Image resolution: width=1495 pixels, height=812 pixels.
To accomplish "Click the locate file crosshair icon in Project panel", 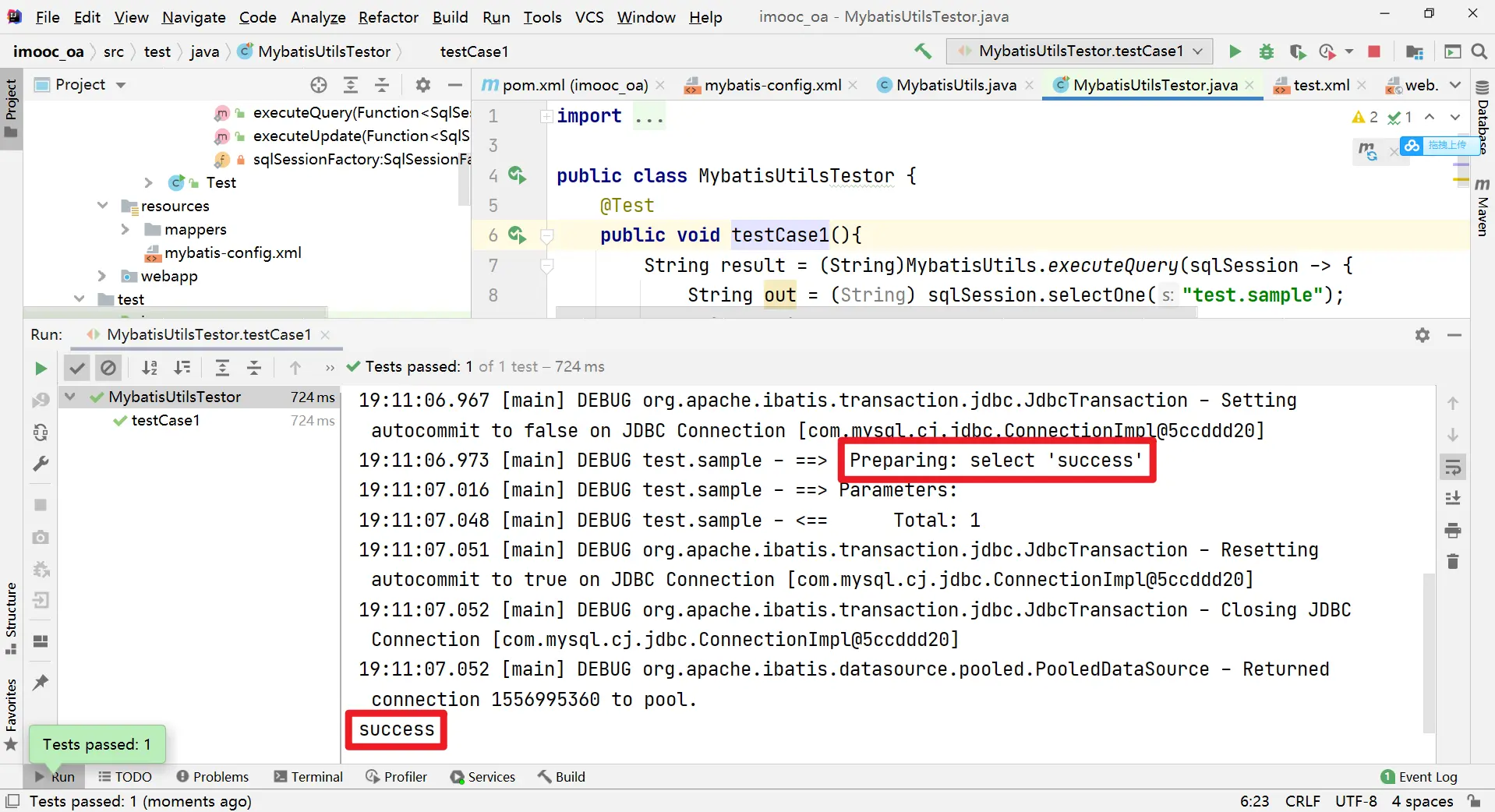I will [x=318, y=85].
